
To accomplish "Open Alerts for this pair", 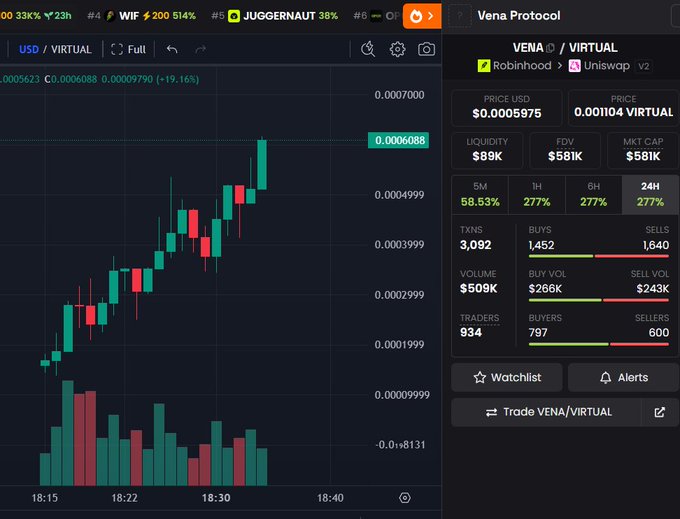I will click(624, 378).
